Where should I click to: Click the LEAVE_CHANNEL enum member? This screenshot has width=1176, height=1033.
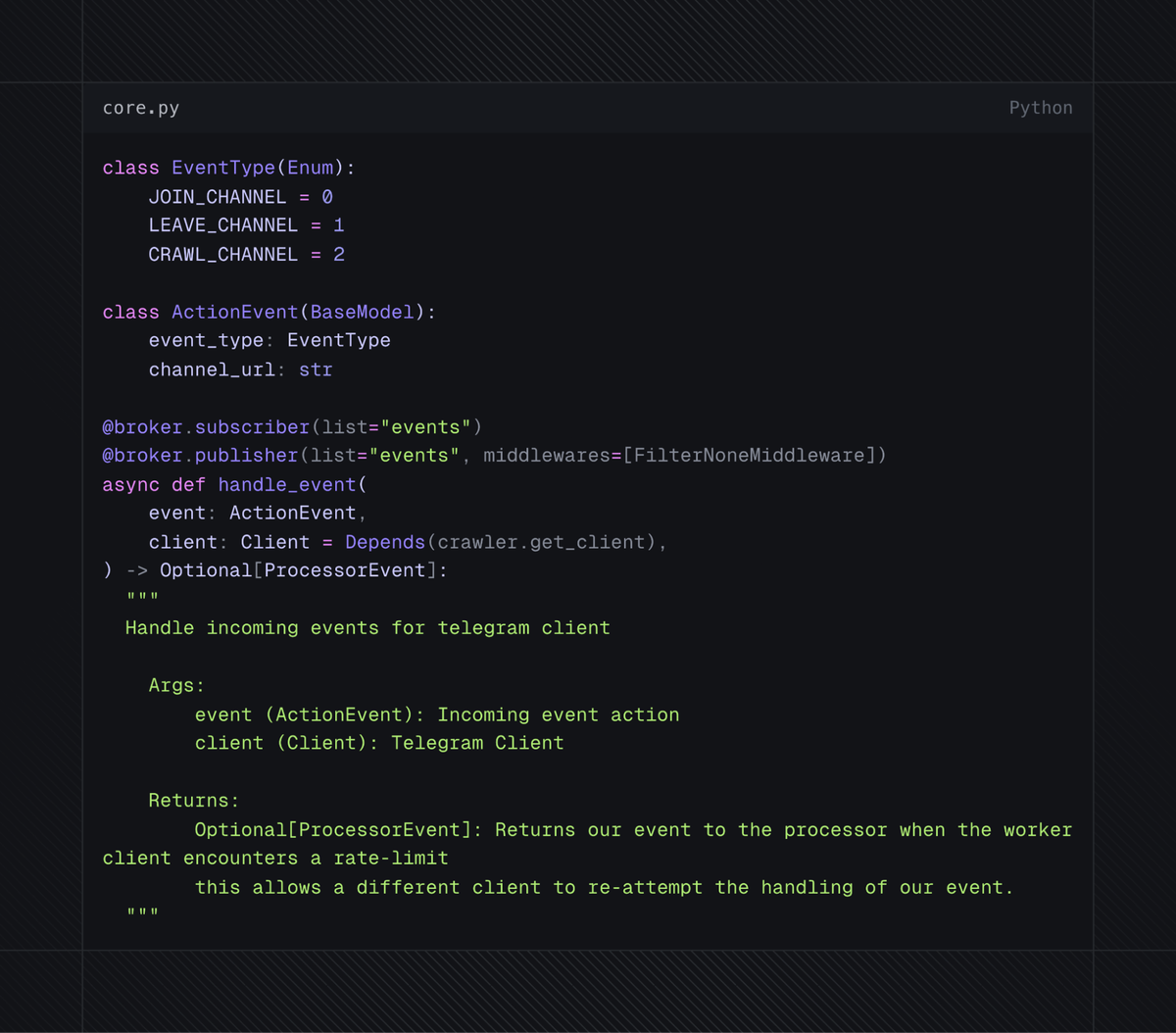[222, 225]
